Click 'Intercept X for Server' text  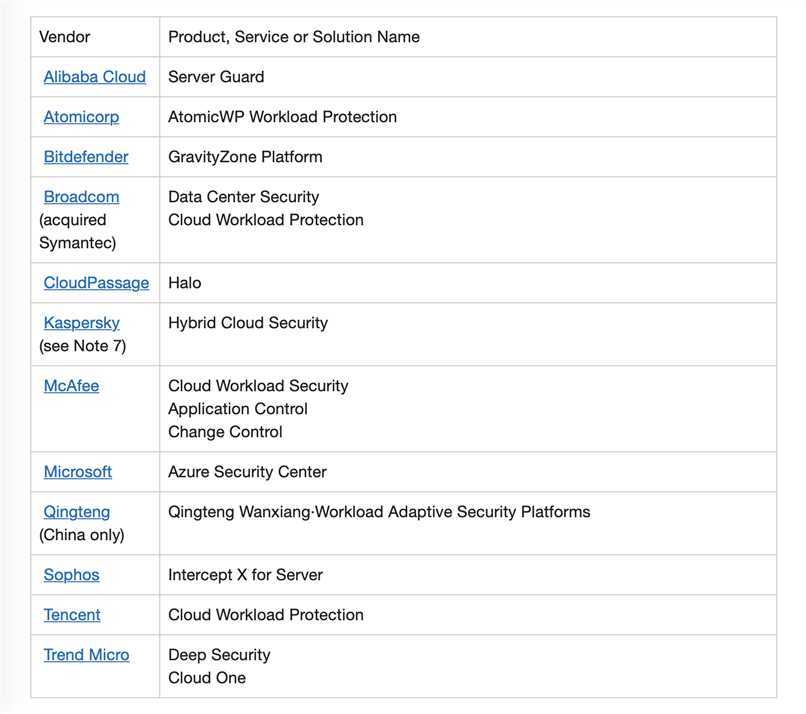click(245, 575)
